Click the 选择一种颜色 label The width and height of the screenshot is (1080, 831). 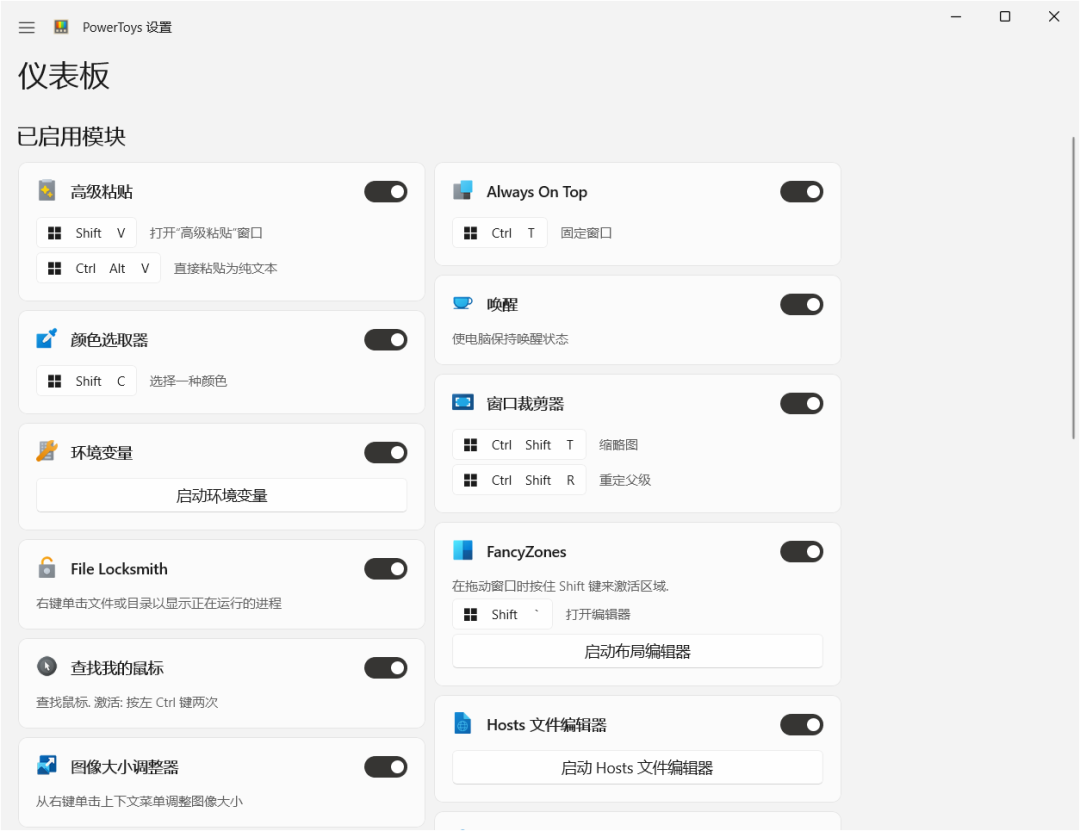point(188,381)
